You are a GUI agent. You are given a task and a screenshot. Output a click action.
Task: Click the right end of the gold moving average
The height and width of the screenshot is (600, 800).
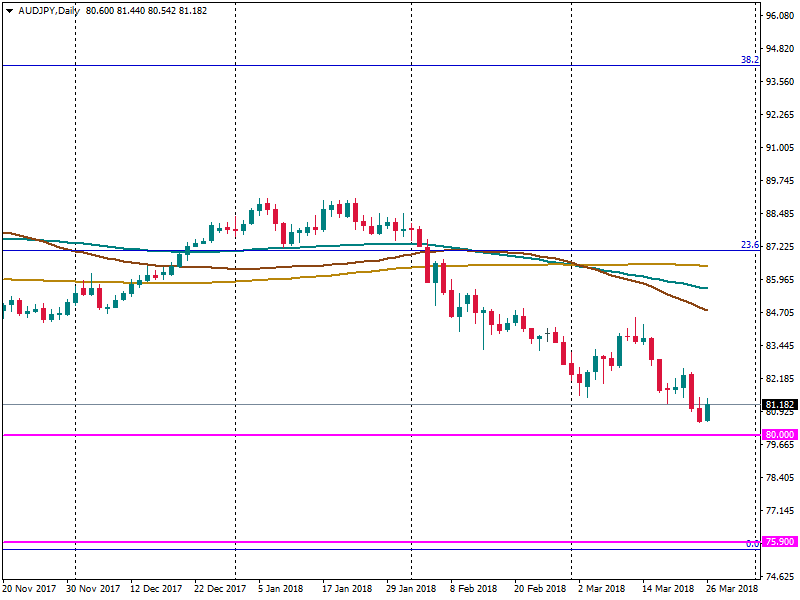point(706,266)
